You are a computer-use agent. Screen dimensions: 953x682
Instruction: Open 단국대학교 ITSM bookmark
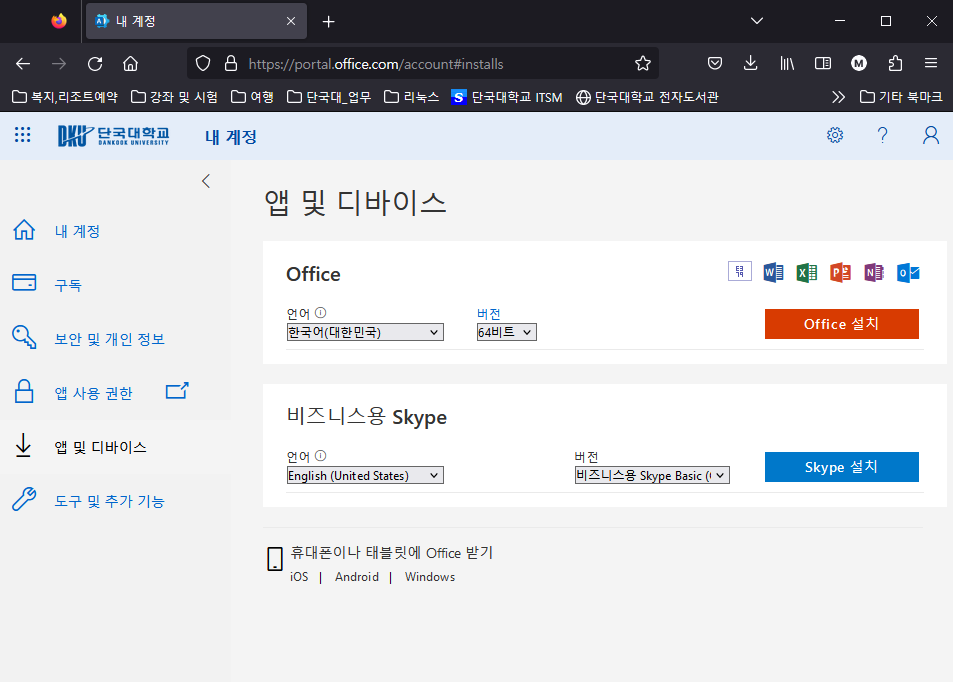[x=507, y=97]
